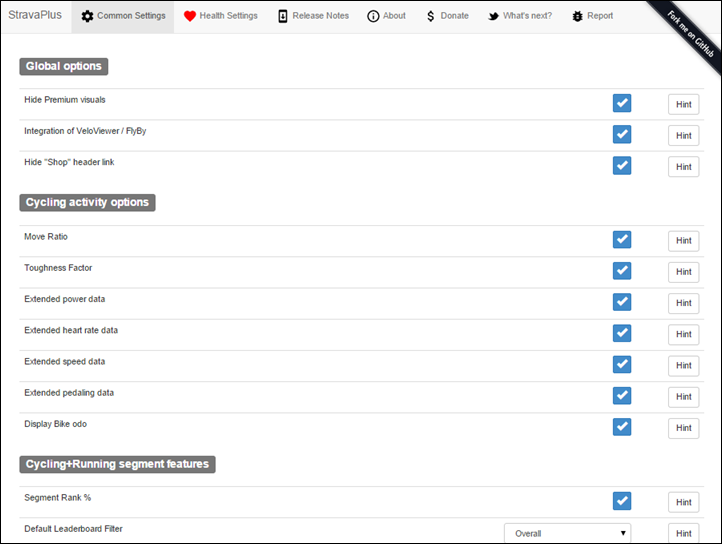Toggle Hide "Shop" header link checkbox
Screen dimensions: 722x544
622,166
